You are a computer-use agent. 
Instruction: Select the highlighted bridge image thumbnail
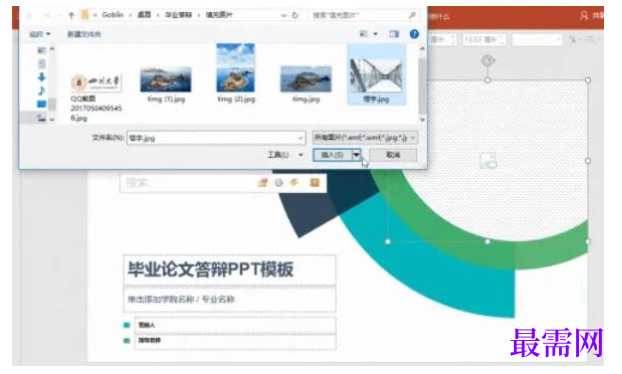coord(376,75)
